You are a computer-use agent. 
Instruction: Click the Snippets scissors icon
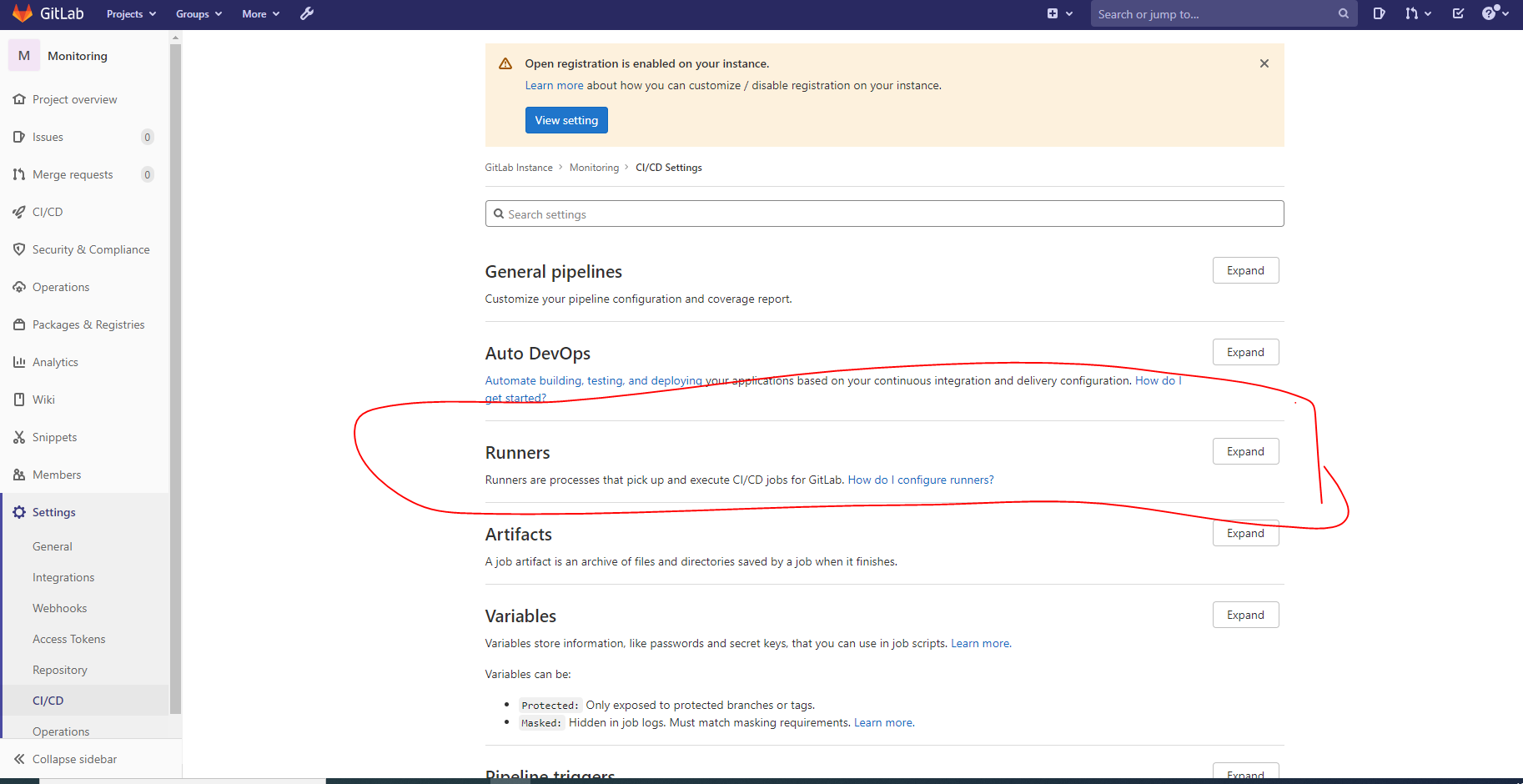(x=19, y=437)
